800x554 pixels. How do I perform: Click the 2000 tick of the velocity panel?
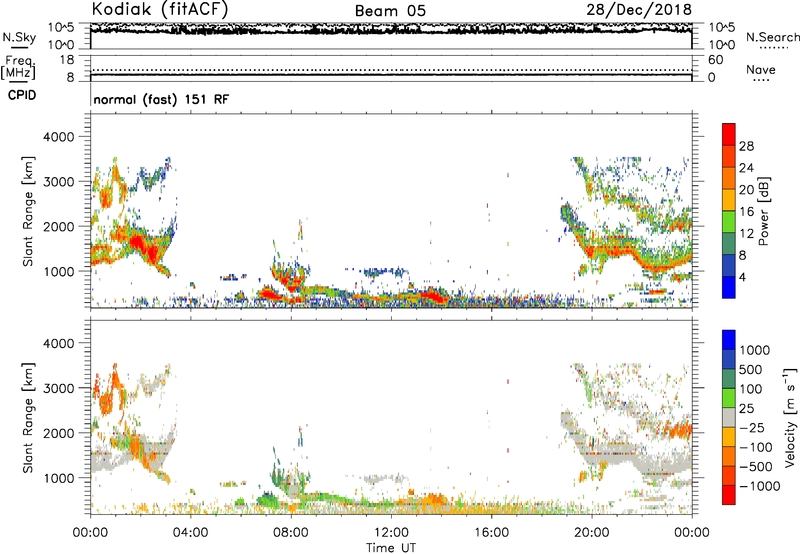point(59,433)
